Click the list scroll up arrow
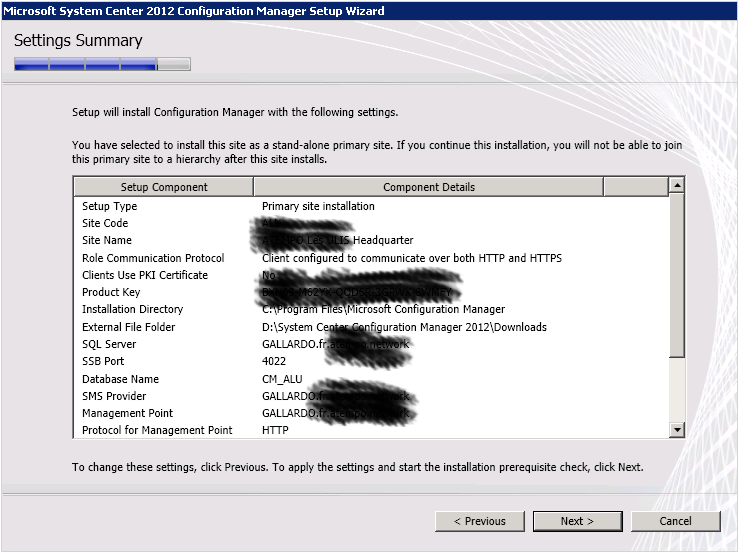This screenshot has height=552, width=738. 677,185
